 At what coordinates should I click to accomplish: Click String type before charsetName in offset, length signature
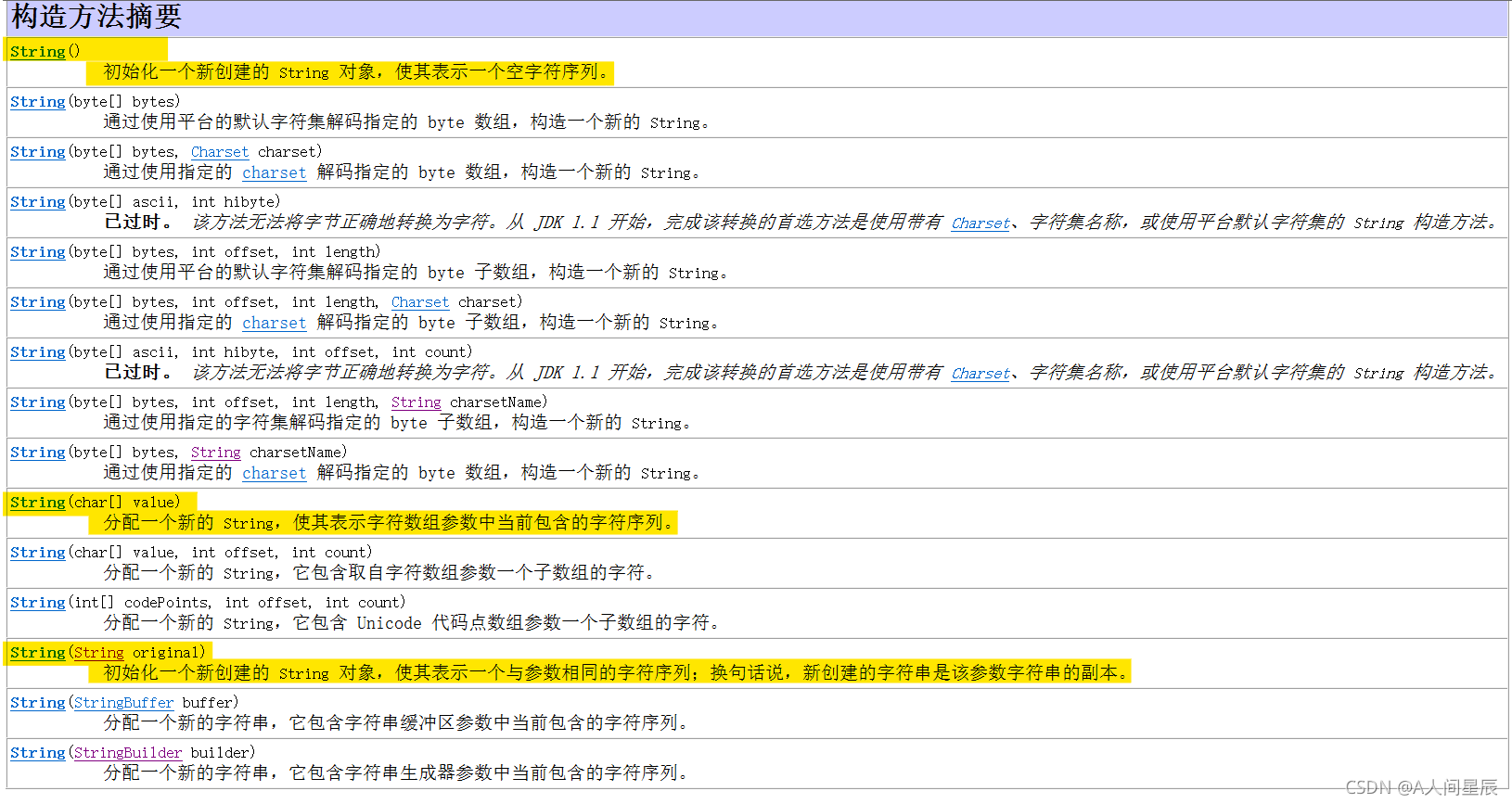(416, 402)
